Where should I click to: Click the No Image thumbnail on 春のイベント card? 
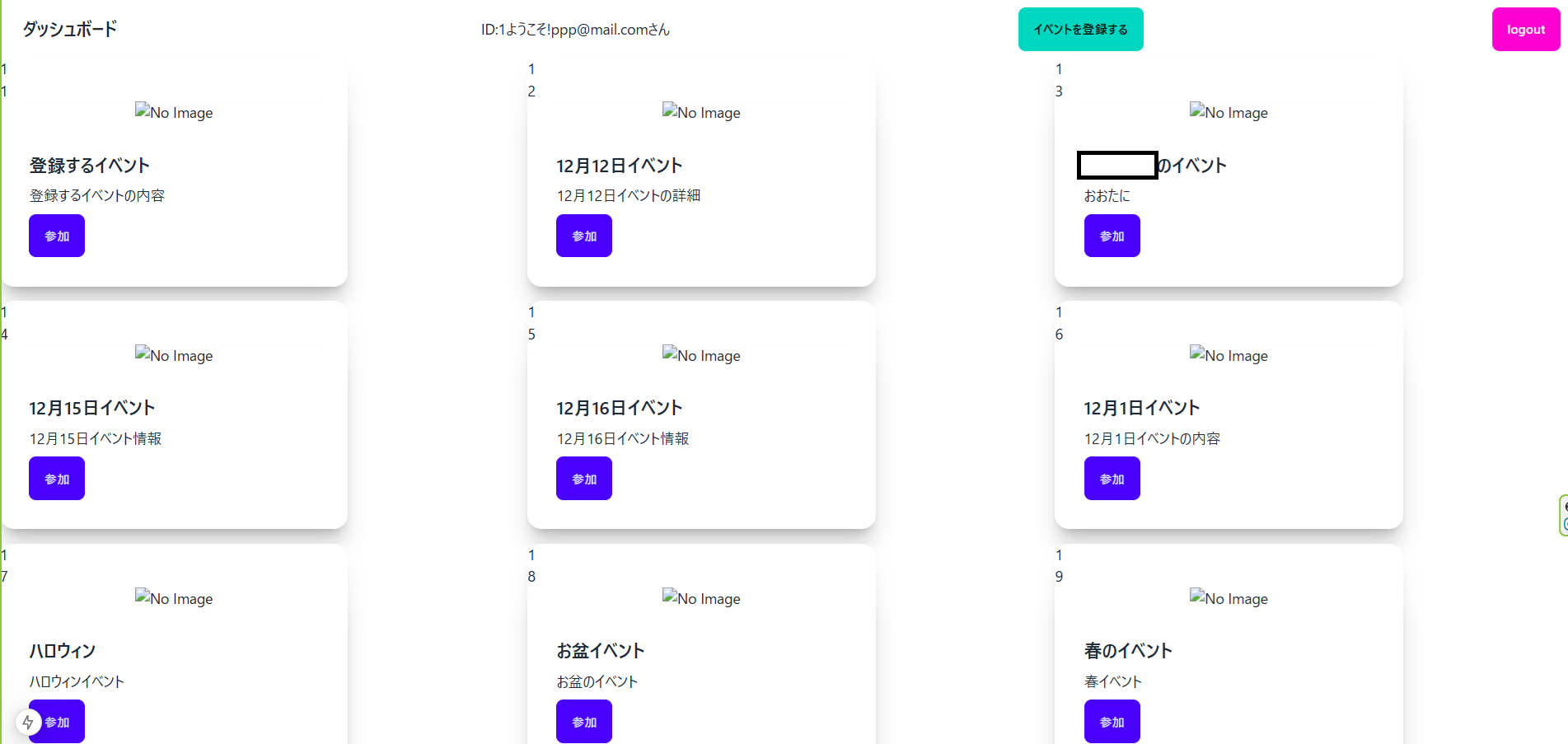pyautogui.click(x=1229, y=598)
